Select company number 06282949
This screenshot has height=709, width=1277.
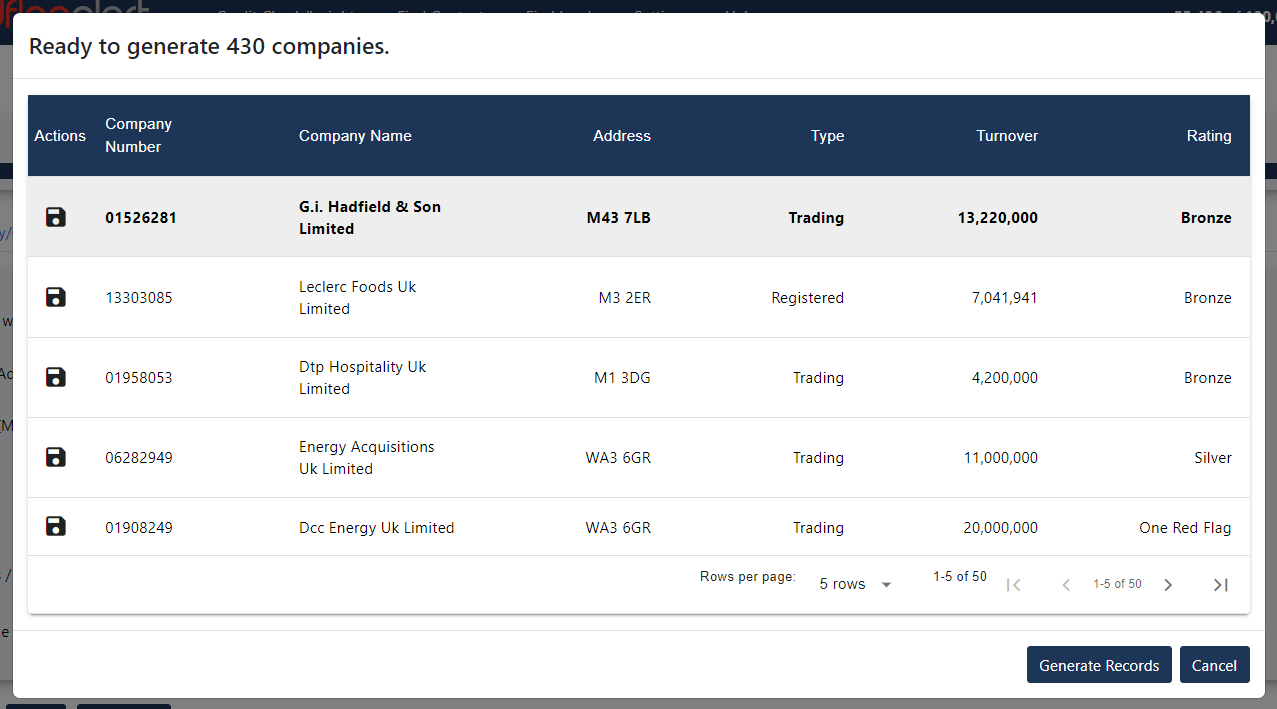pyautogui.click(x=139, y=458)
